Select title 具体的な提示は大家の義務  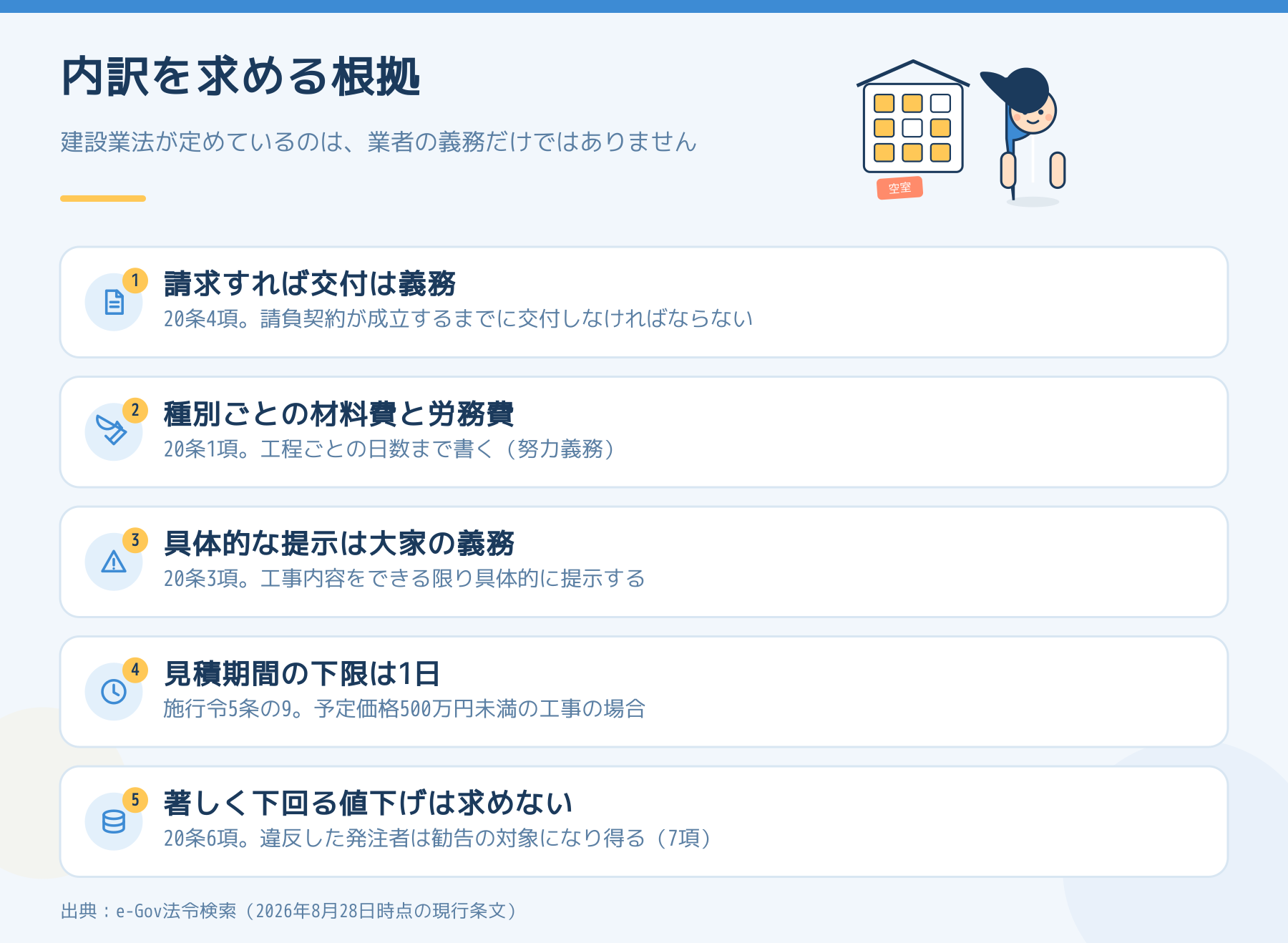pyautogui.click(x=339, y=544)
